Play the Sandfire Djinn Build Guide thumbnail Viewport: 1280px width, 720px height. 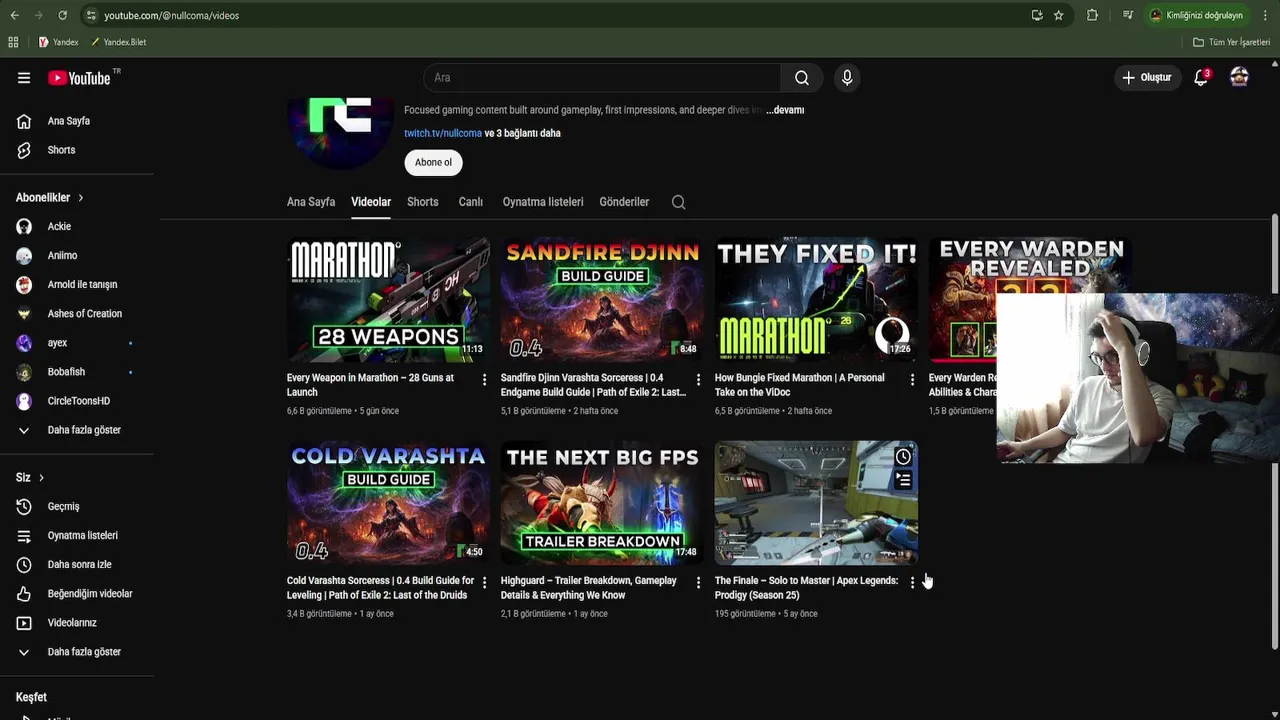pos(602,299)
